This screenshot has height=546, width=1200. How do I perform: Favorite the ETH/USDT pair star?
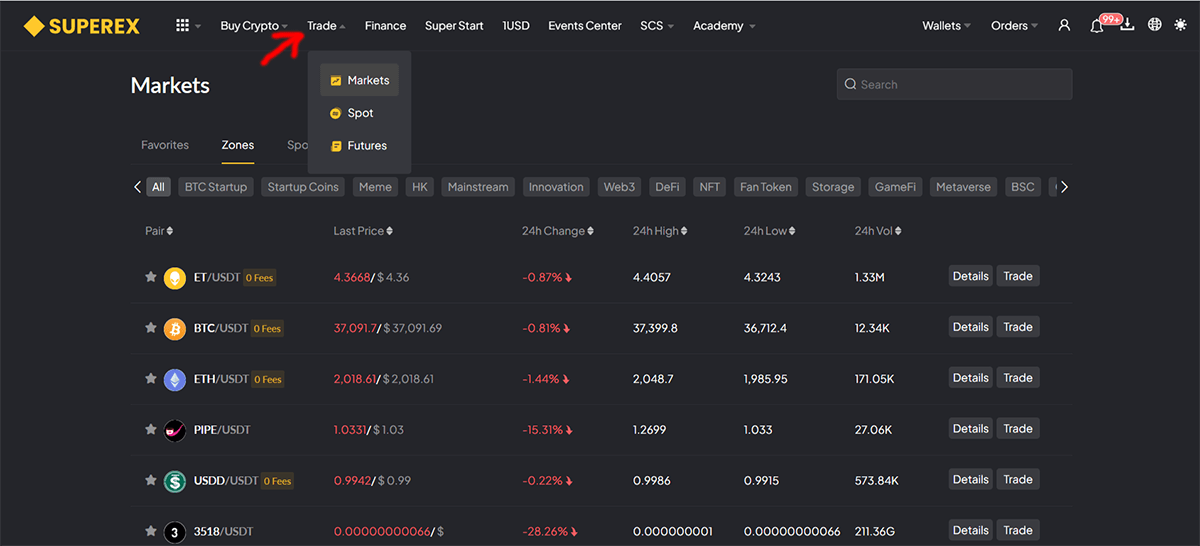coord(151,379)
